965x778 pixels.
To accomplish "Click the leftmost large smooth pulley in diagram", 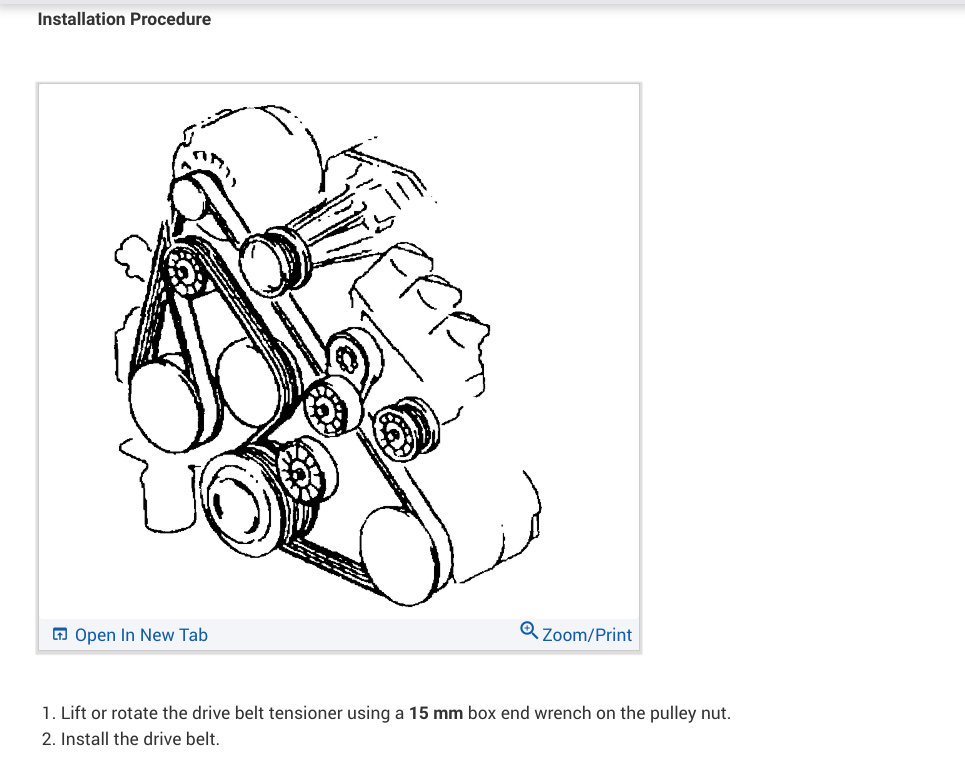I will (x=167, y=404).
